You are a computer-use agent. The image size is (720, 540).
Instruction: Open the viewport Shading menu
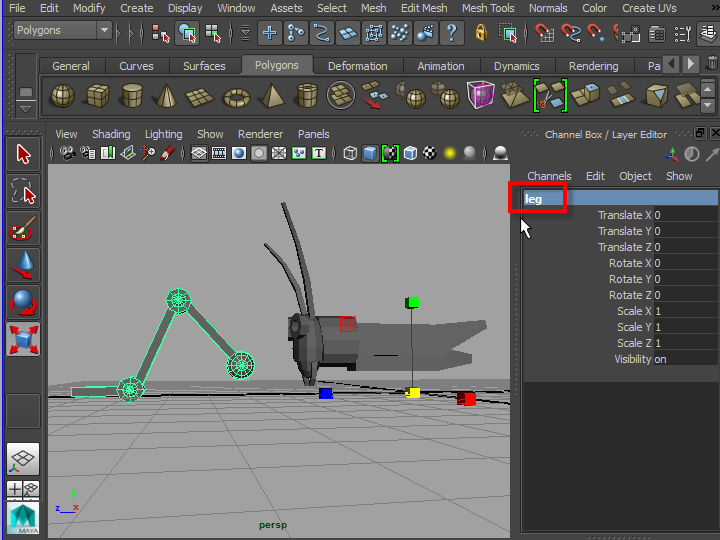pyautogui.click(x=111, y=134)
